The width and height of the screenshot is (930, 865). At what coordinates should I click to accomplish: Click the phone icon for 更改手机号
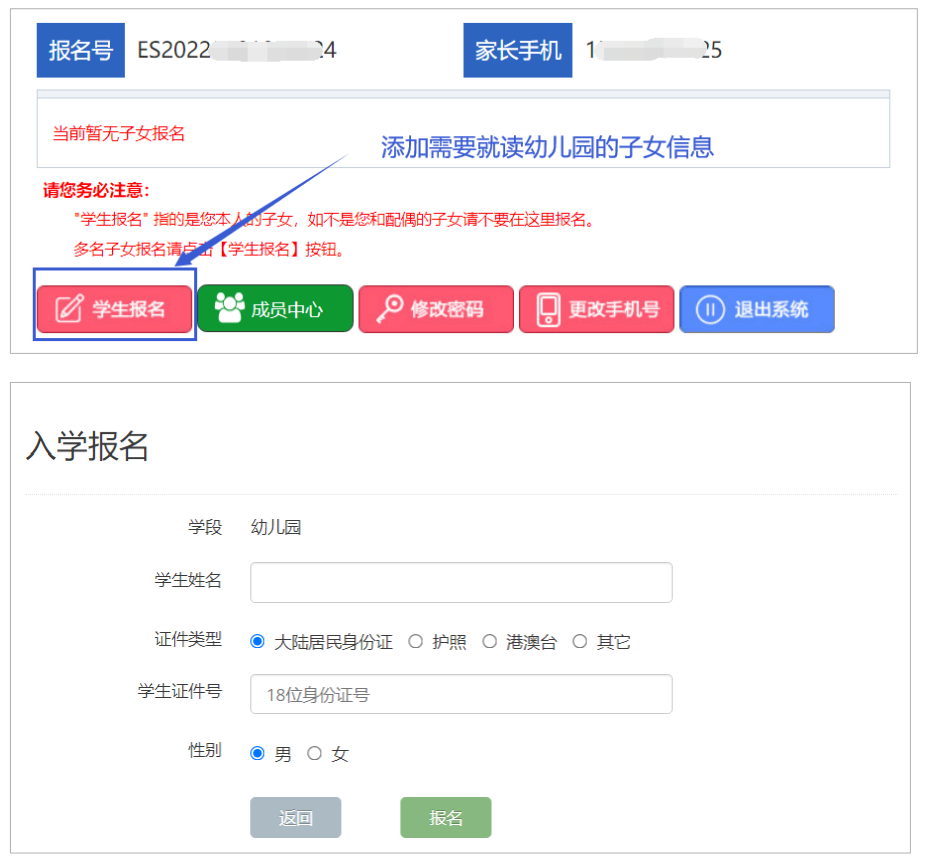(548, 309)
